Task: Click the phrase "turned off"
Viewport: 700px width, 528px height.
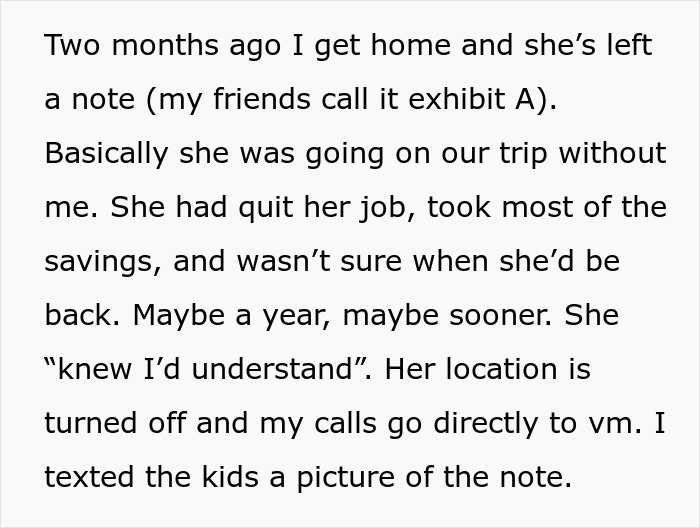Action: [113, 424]
